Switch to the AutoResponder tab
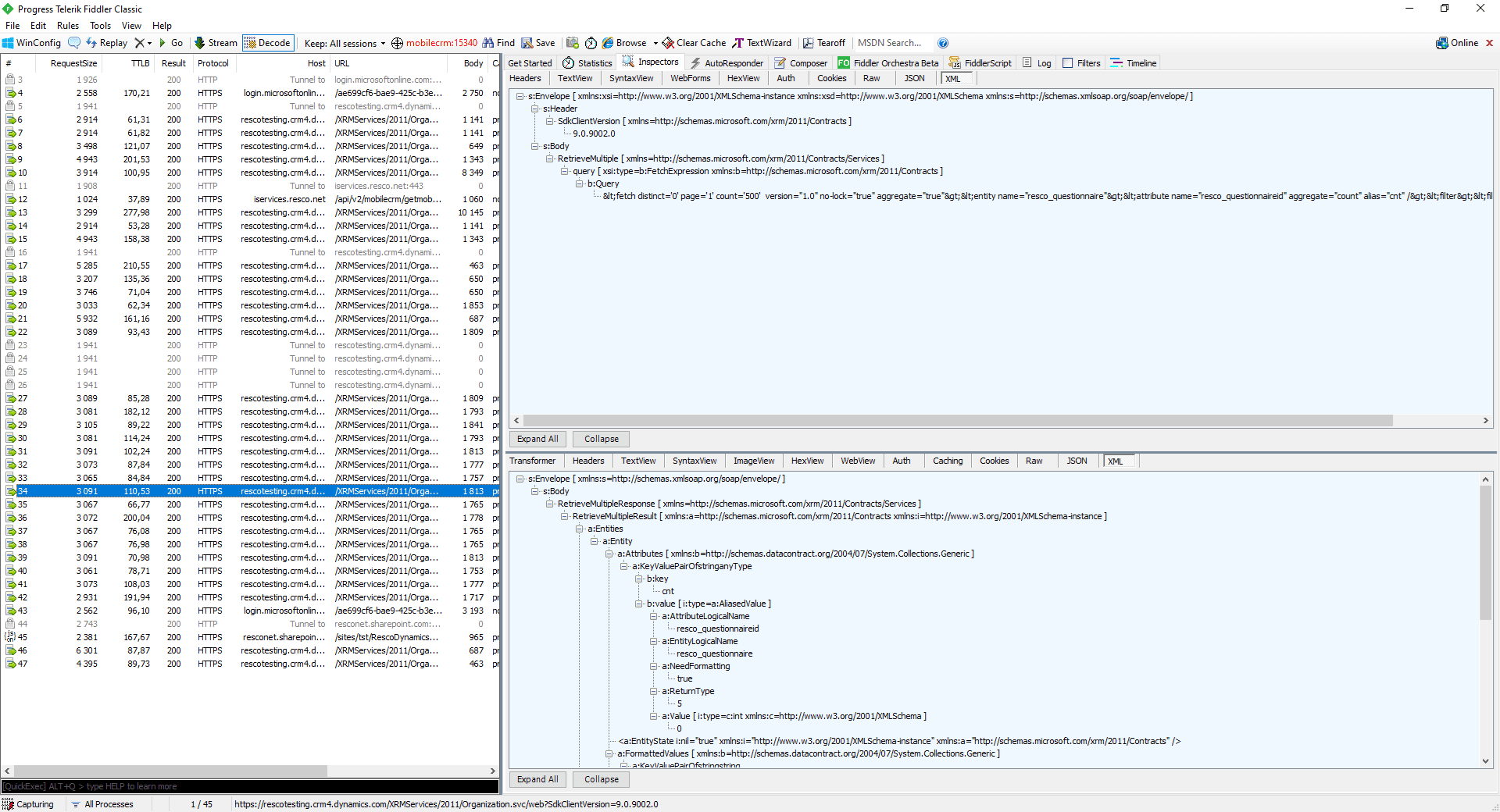 click(727, 63)
